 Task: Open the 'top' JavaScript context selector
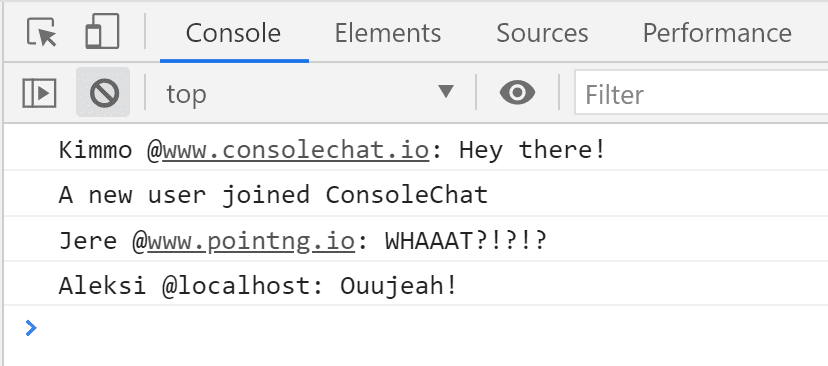point(309,93)
